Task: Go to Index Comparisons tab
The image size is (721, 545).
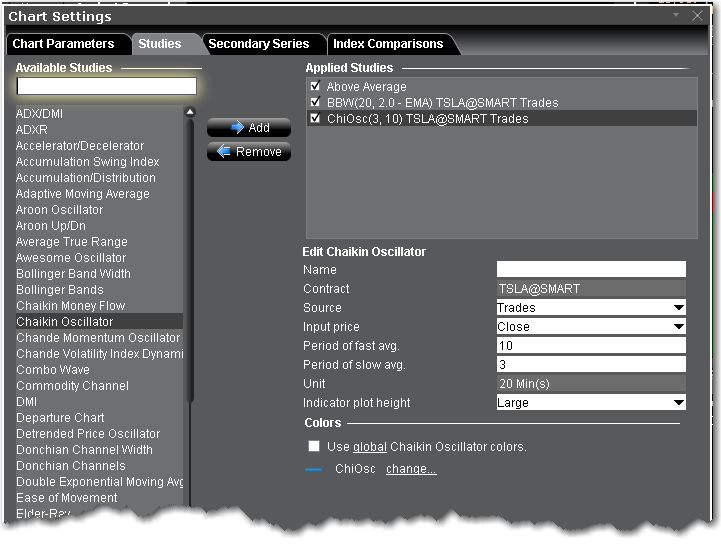Action: coord(388,44)
